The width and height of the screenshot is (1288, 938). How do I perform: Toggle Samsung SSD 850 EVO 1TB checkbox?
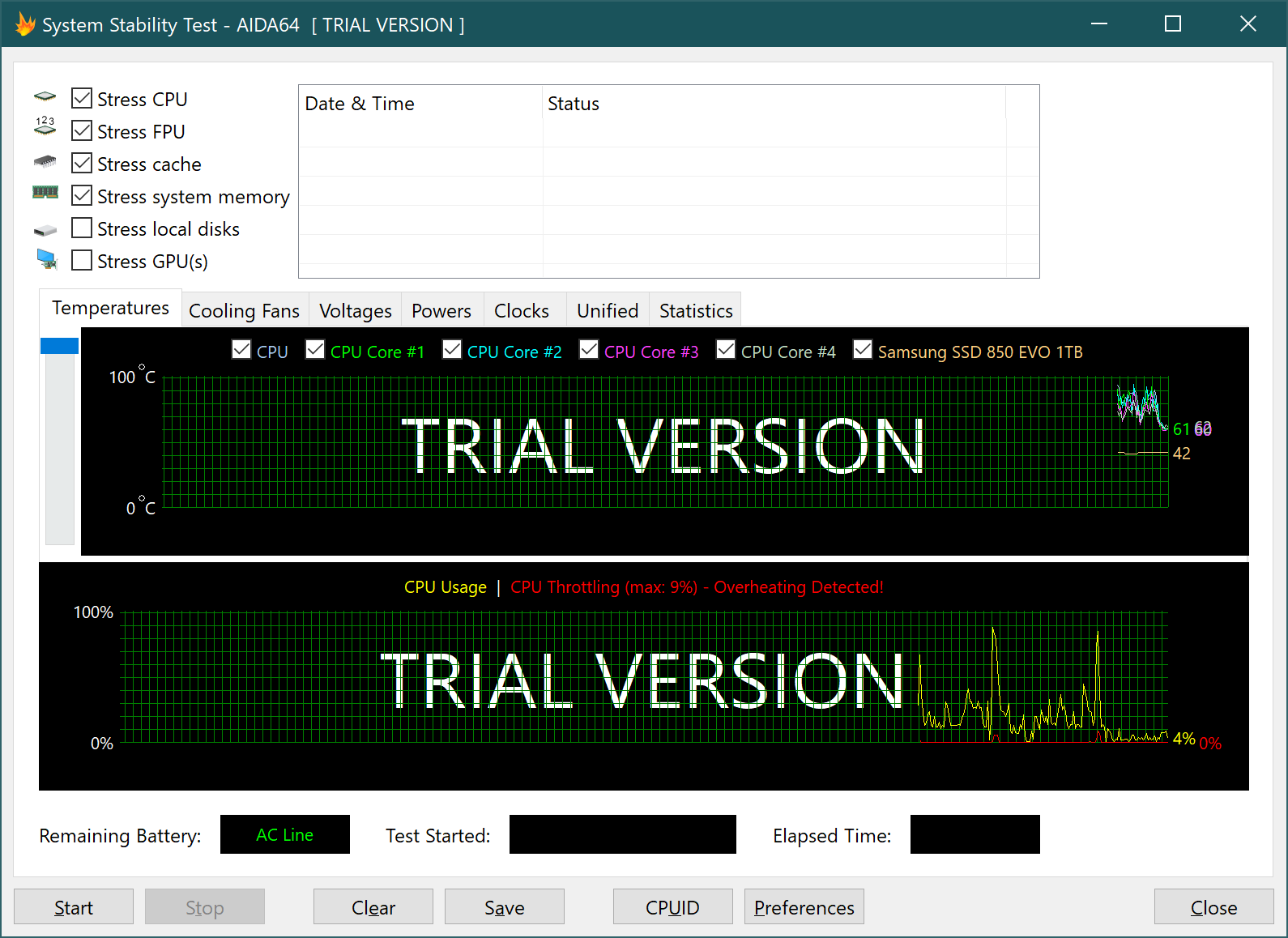[863, 350]
